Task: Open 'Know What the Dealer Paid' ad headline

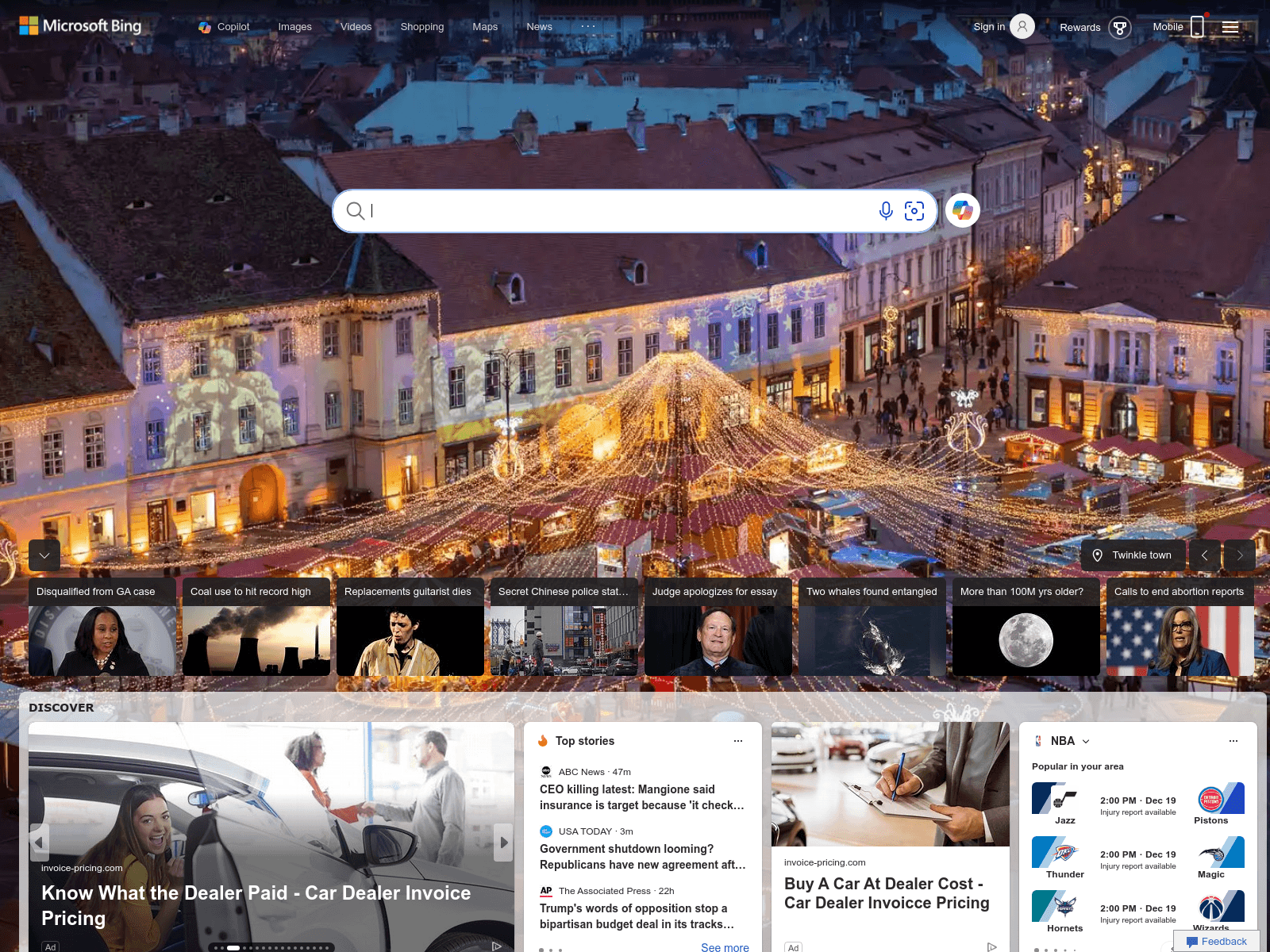Action: (x=256, y=905)
